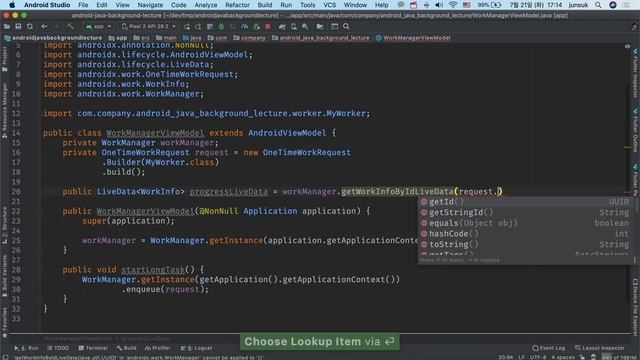Screen dimensions: 640x360
Task: Click the LF line separator status entry
Action: pyautogui.click(x=521, y=357)
